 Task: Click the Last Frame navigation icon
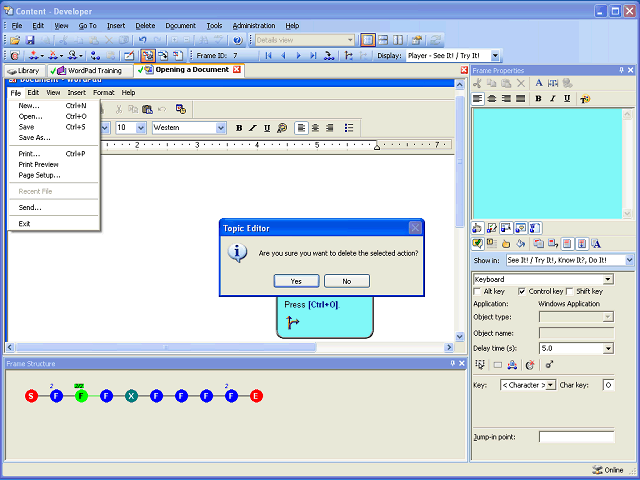pyautogui.click(x=313, y=56)
